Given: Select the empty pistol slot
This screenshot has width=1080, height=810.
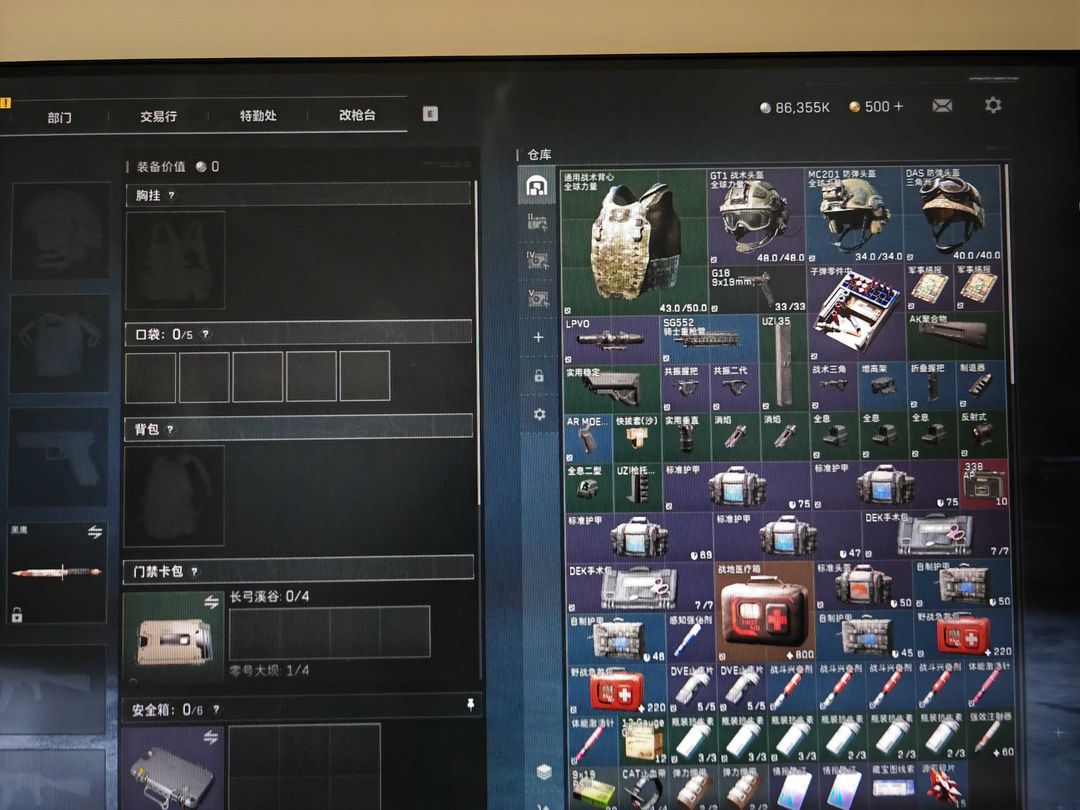Looking at the screenshot, I should [59, 457].
